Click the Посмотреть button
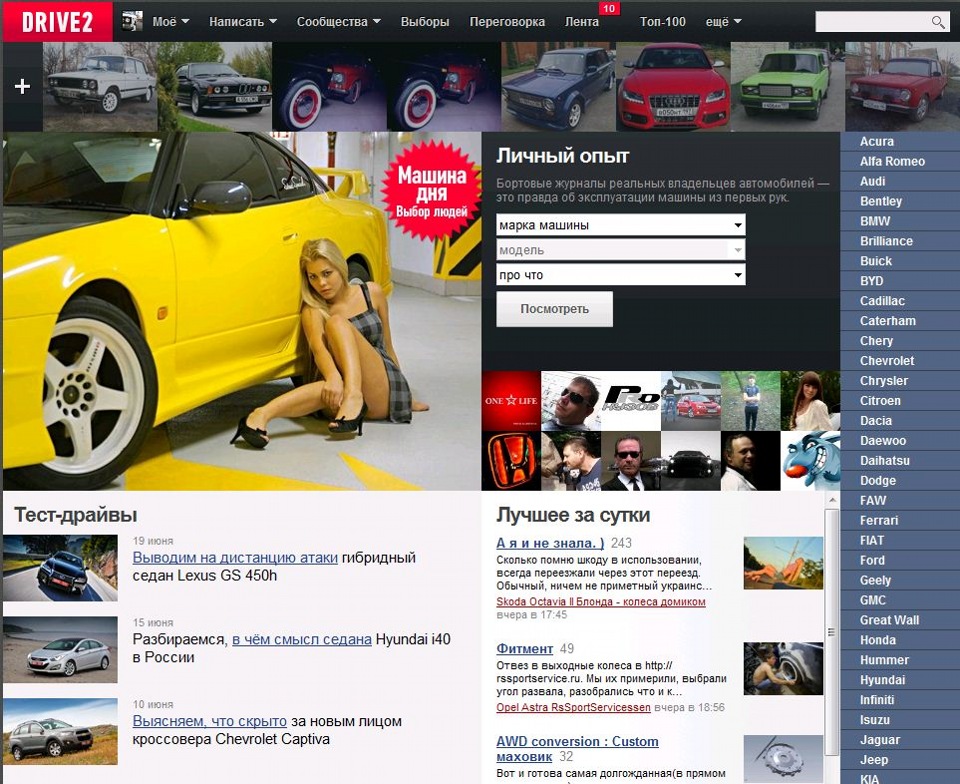This screenshot has height=784, width=960. point(554,308)
